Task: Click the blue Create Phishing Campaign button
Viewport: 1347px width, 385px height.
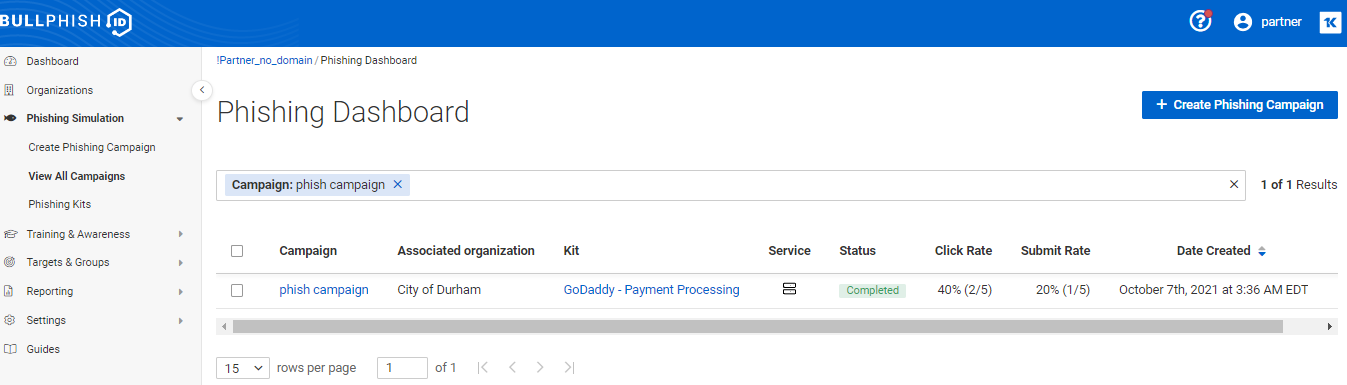Action: pyautogui.click(x=1240, y=105)
